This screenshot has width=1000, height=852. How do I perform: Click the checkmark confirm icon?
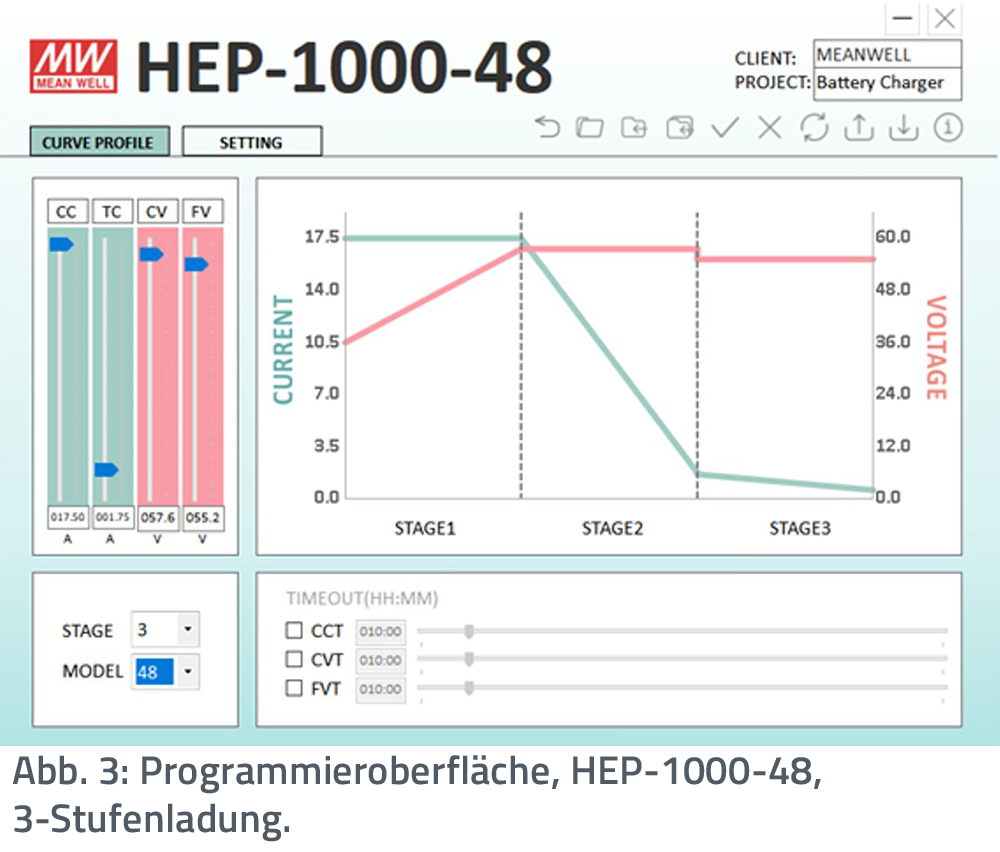[x=725, y=128]
